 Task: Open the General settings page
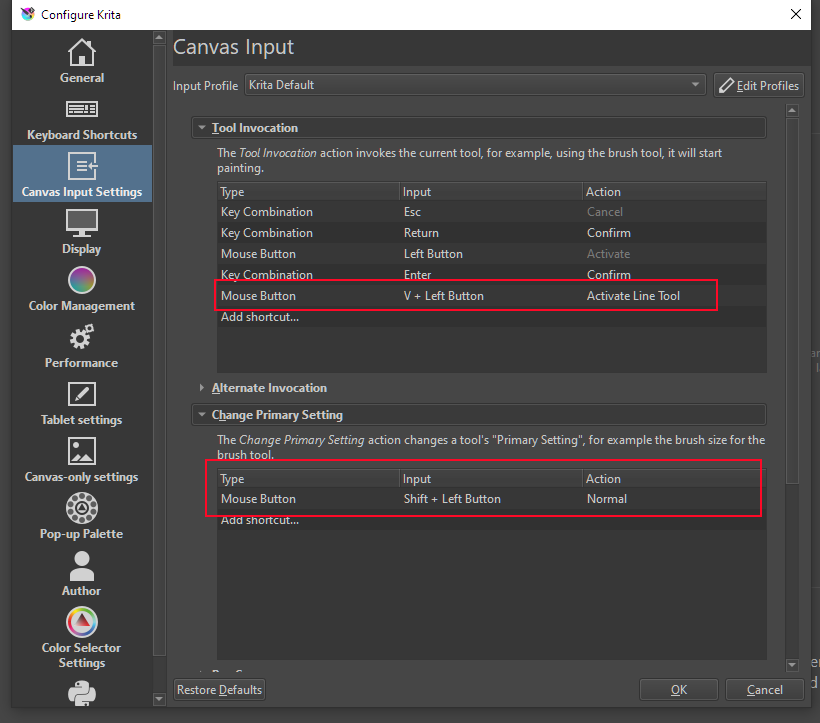tap(81, 60)
